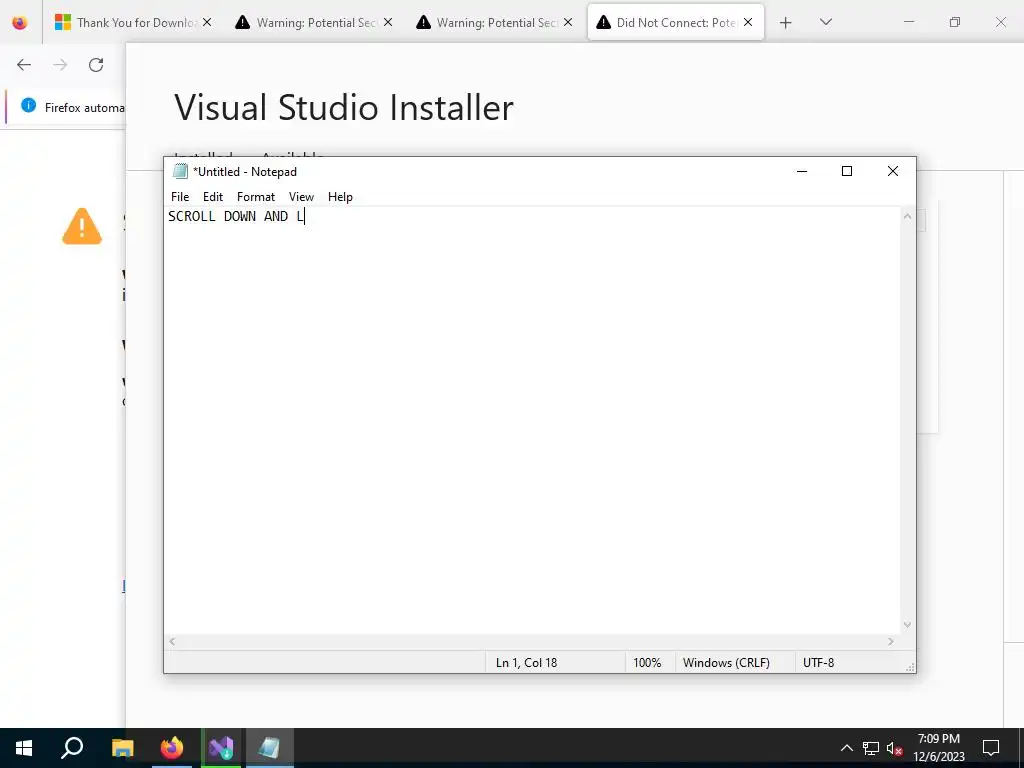Switch to Visual Studio Installer taskbar icon
1024x768 pixels.
(x=221, y=748)
